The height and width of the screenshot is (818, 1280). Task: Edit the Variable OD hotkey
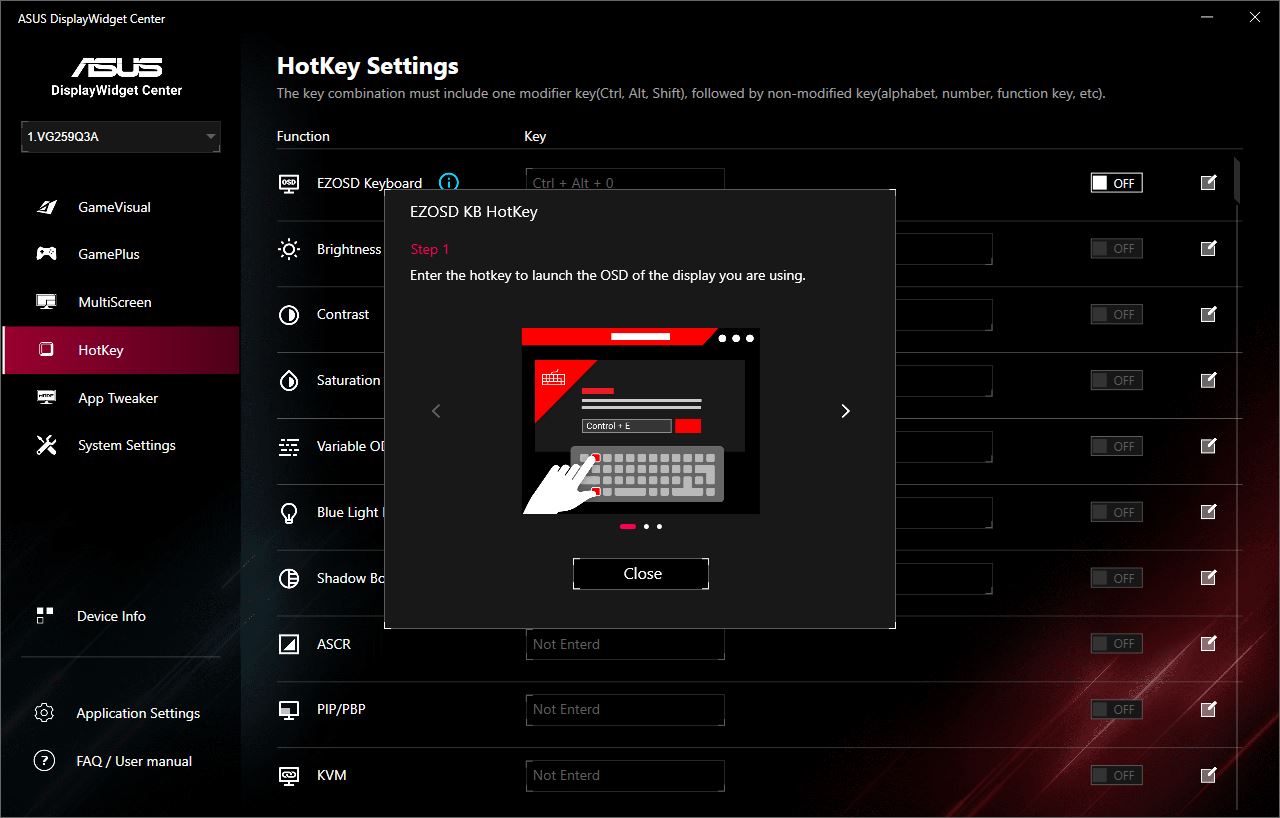(x=1208, y=446)
